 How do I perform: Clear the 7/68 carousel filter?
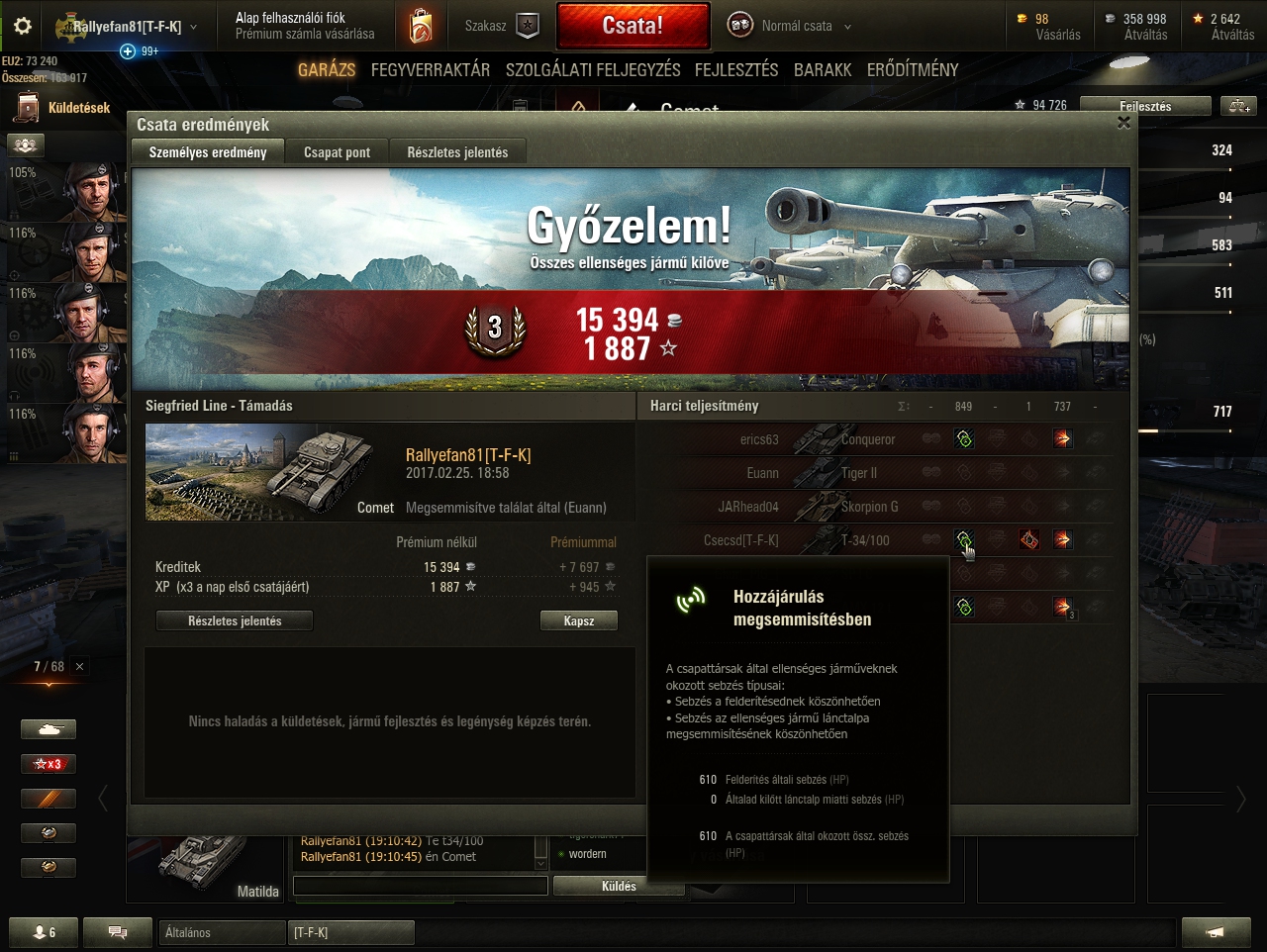click(80, 666)
